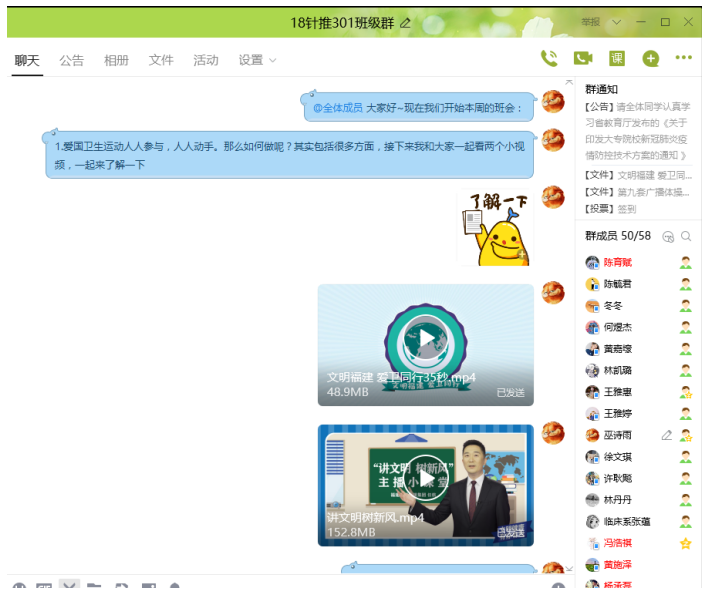The width and height of the screenshot is (702, 590).
Task: Search group members with magnifier icon
Action: coord(686,236)
